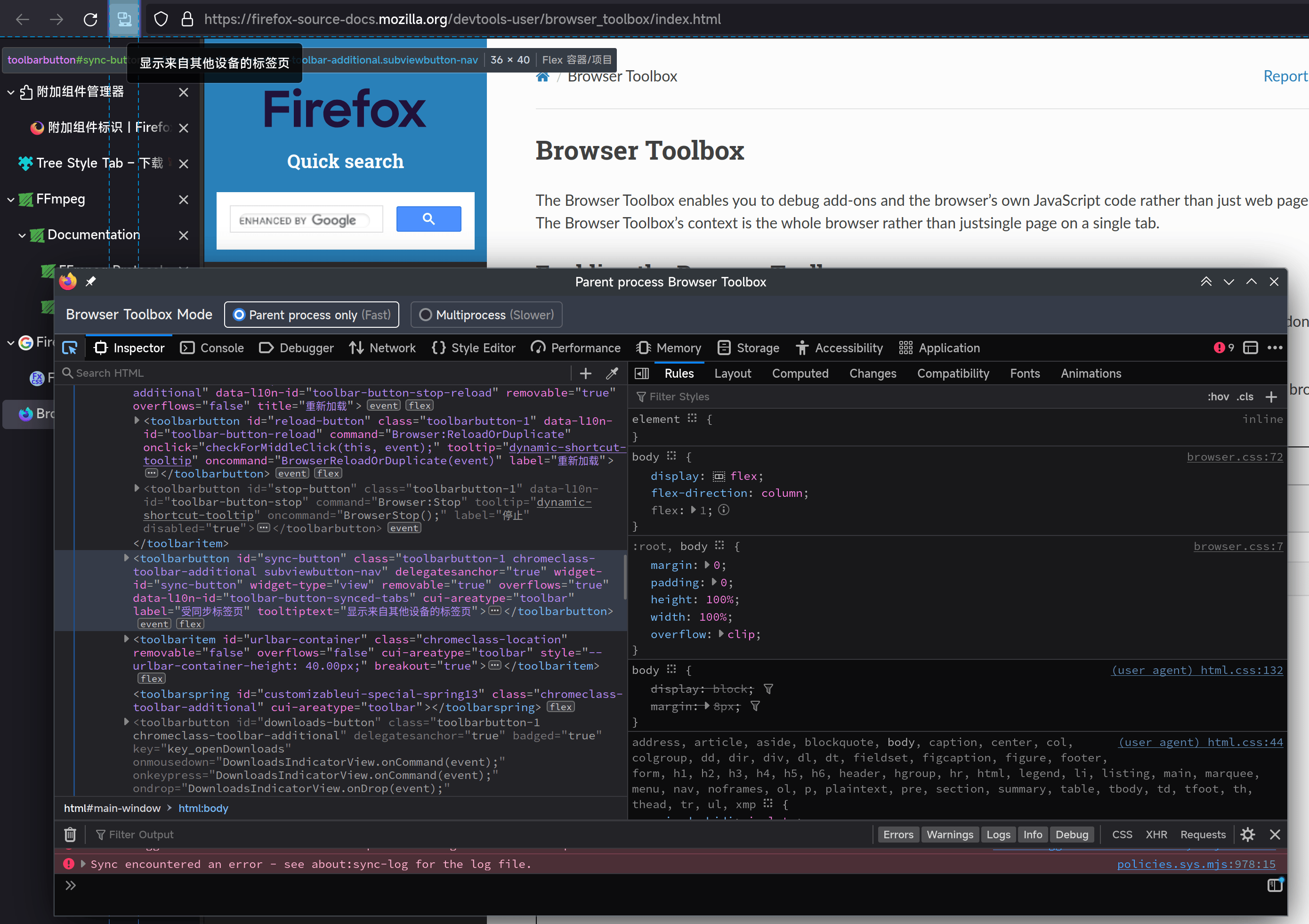
Task: Open console settings gear icon
Action: click(x=1247, y=835)
